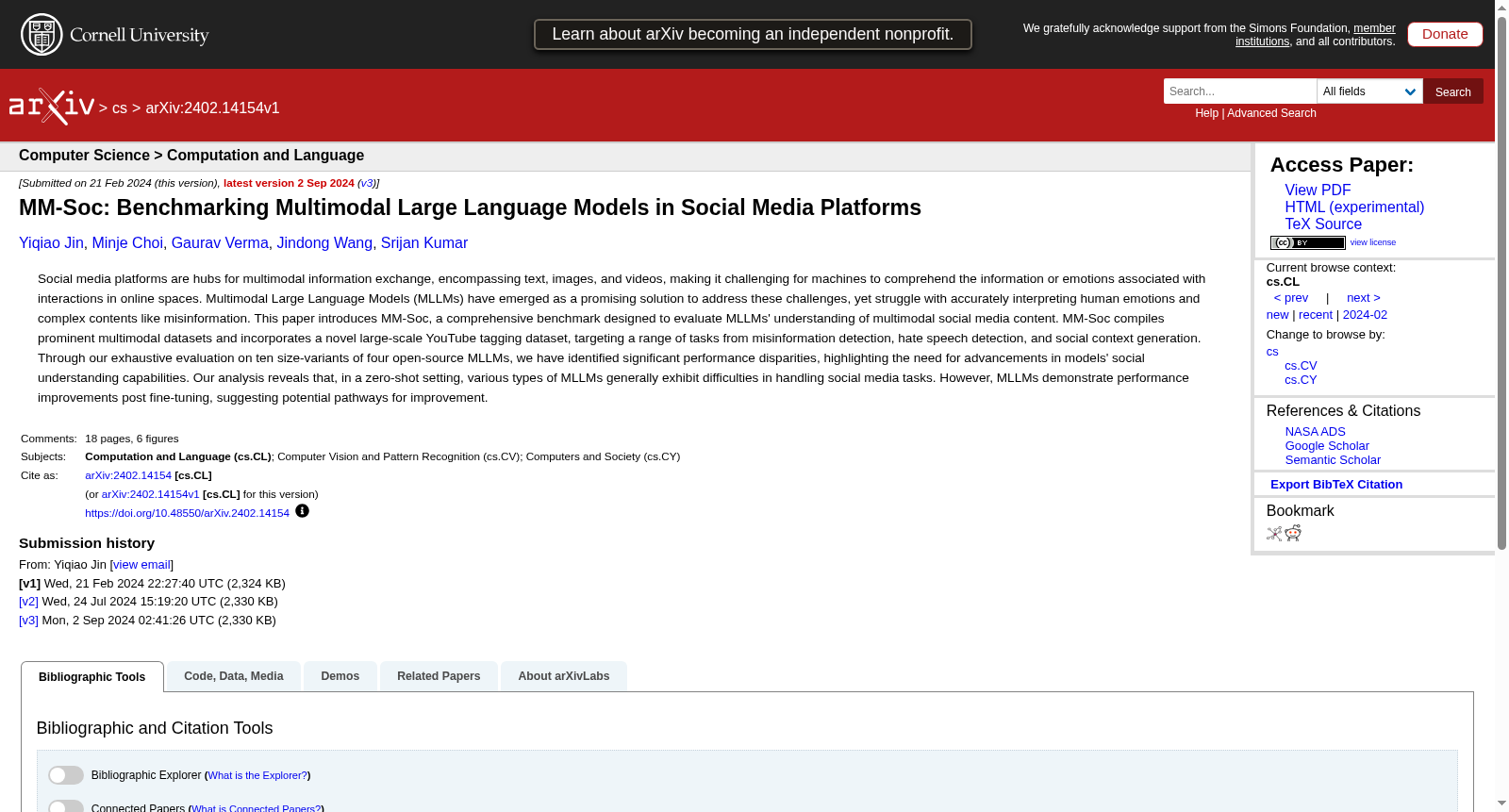This screenshot has width=1509, height=812.
Task: Bookmark with BibSonomy icon
Action: point(1274,534)
